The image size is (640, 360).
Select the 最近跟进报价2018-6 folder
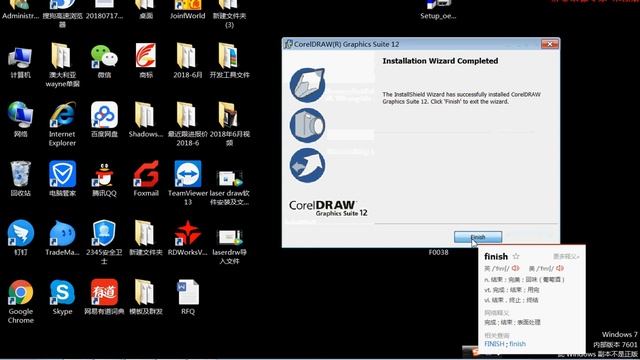pyautogui.click(x=188, y=124)
